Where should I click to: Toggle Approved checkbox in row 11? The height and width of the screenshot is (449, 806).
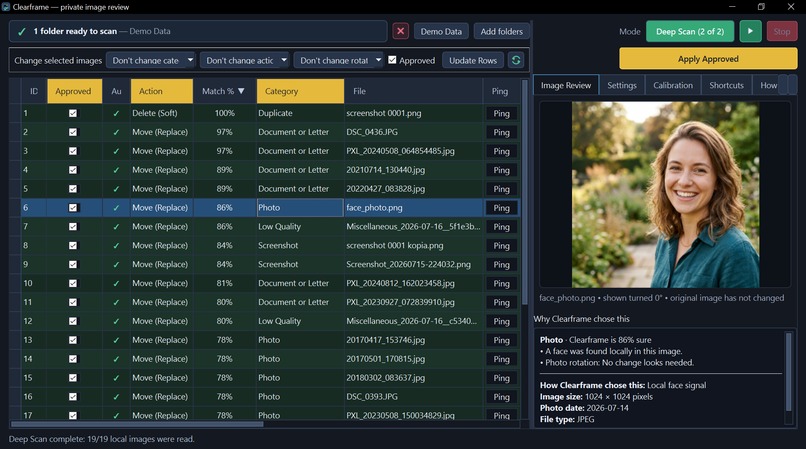(x=73, y=302)
